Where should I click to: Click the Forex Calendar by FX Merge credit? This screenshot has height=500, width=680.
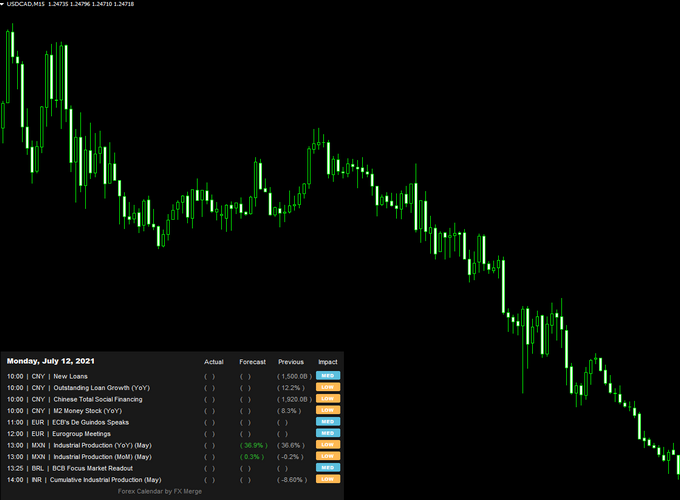(x=160, y=491)
